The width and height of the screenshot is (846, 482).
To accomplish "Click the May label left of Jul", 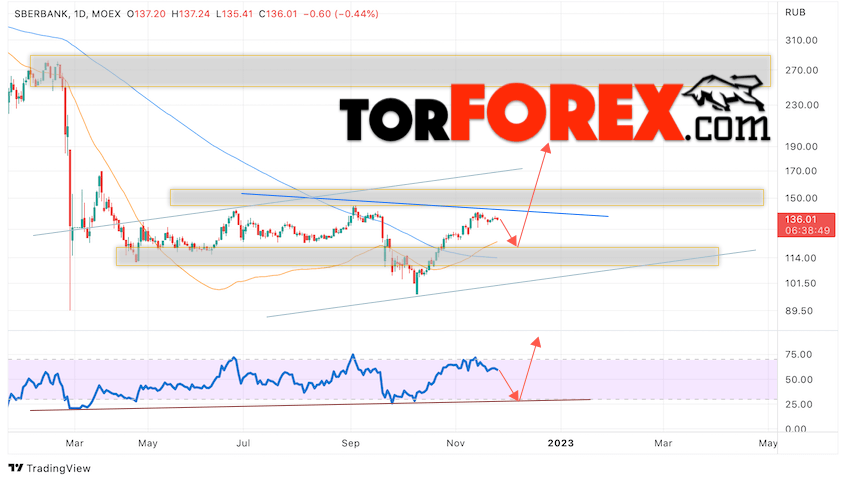I will tap(148, 443).
